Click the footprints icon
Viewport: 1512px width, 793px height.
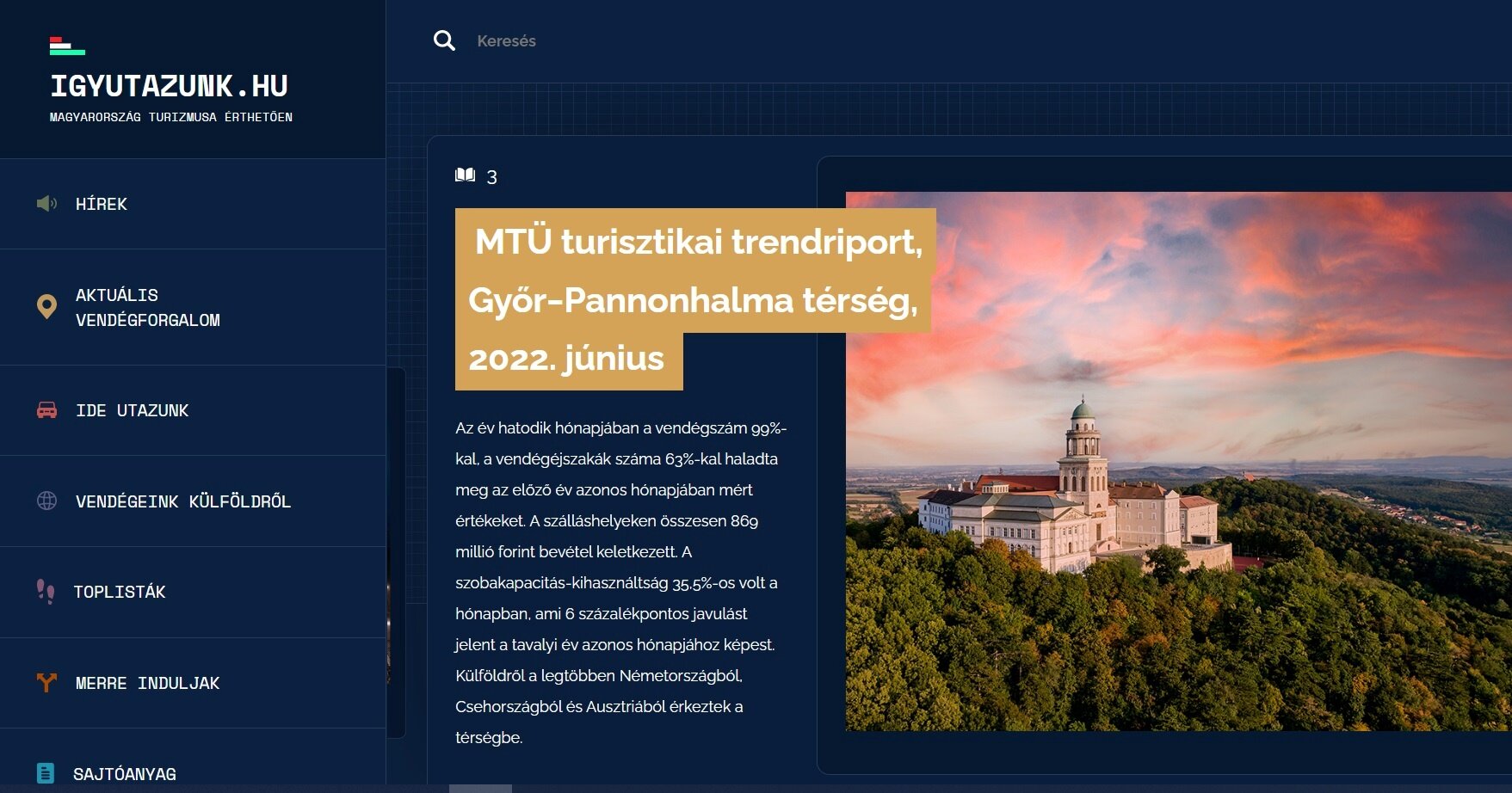click(46, 591)
